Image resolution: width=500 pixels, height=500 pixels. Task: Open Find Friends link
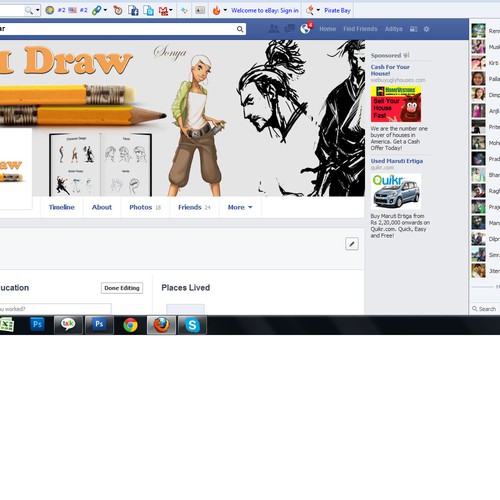(x=360, y=29)
